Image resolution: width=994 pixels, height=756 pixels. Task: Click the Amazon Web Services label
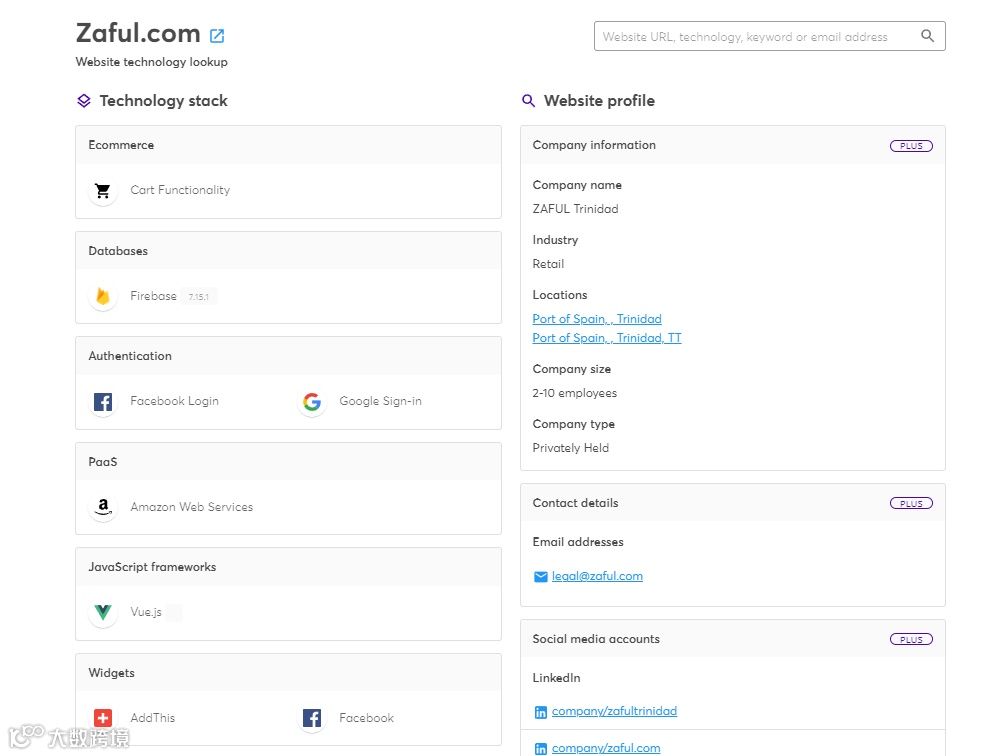191,507
